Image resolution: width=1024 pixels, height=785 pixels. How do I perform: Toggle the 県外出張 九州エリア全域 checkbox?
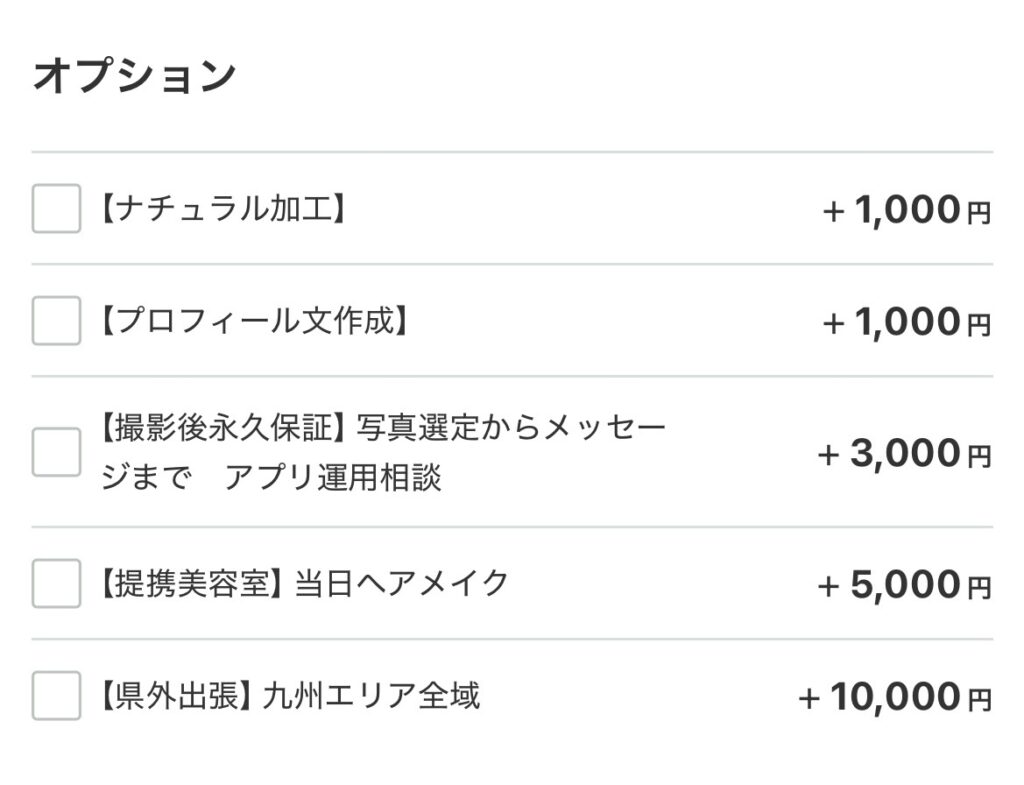pos(56,695)
